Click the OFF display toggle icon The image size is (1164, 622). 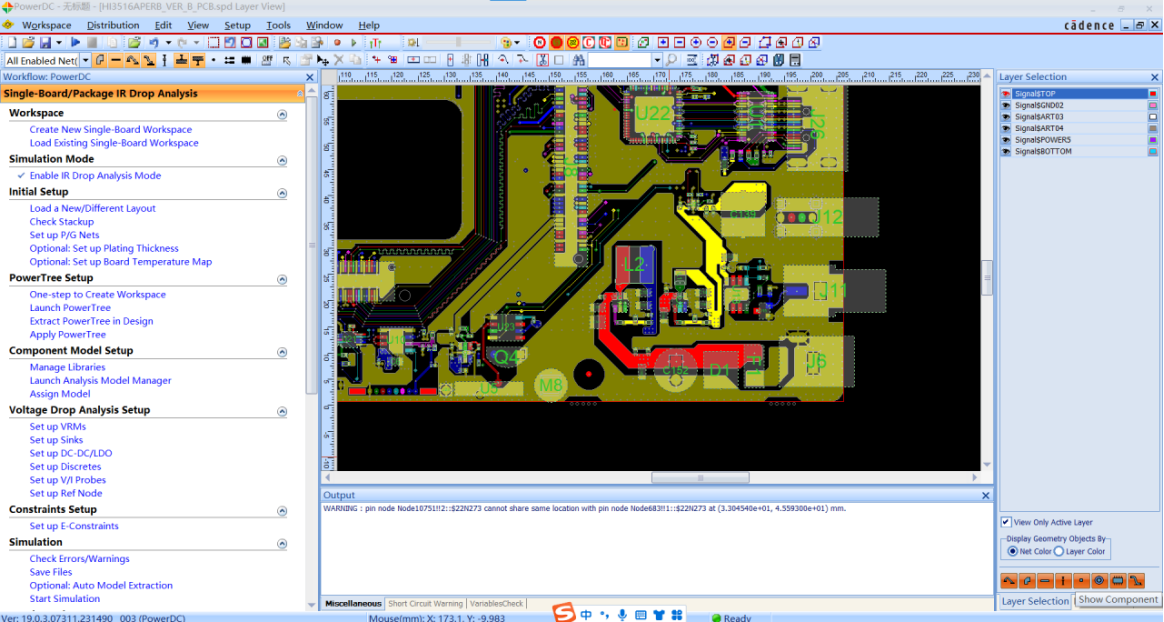(x=267, y=60)
